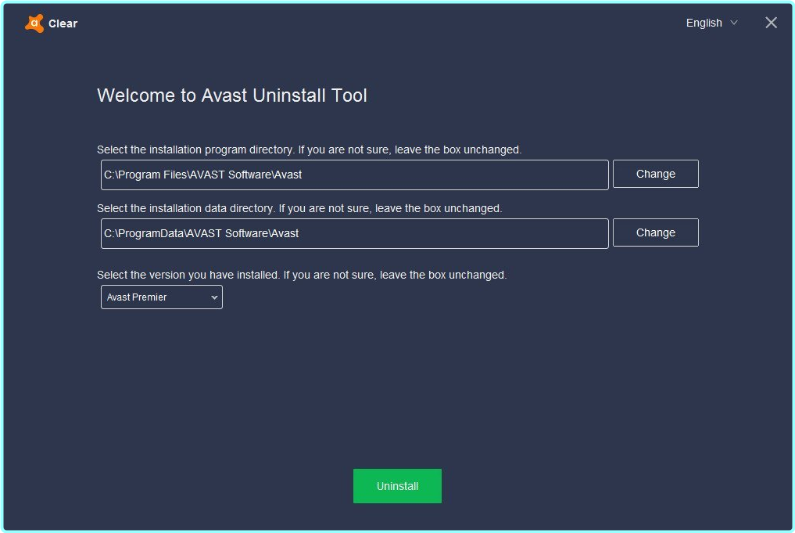This screenshot has height=533, width=795.
Task: Click the 'Welcome to Avast Uninstall Tool' heading
Action: click(x=232, y=95)
